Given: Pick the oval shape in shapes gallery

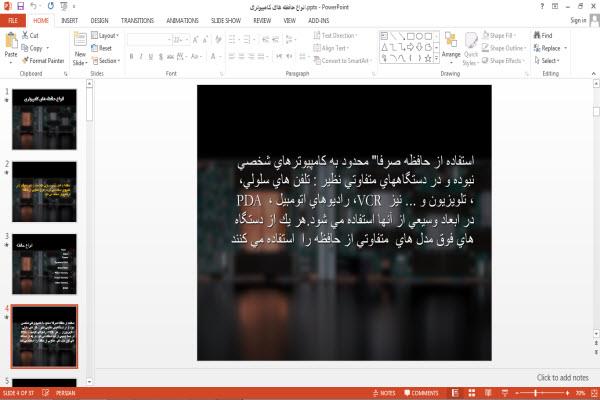Looking at the screenshot, I should (419, 36).
